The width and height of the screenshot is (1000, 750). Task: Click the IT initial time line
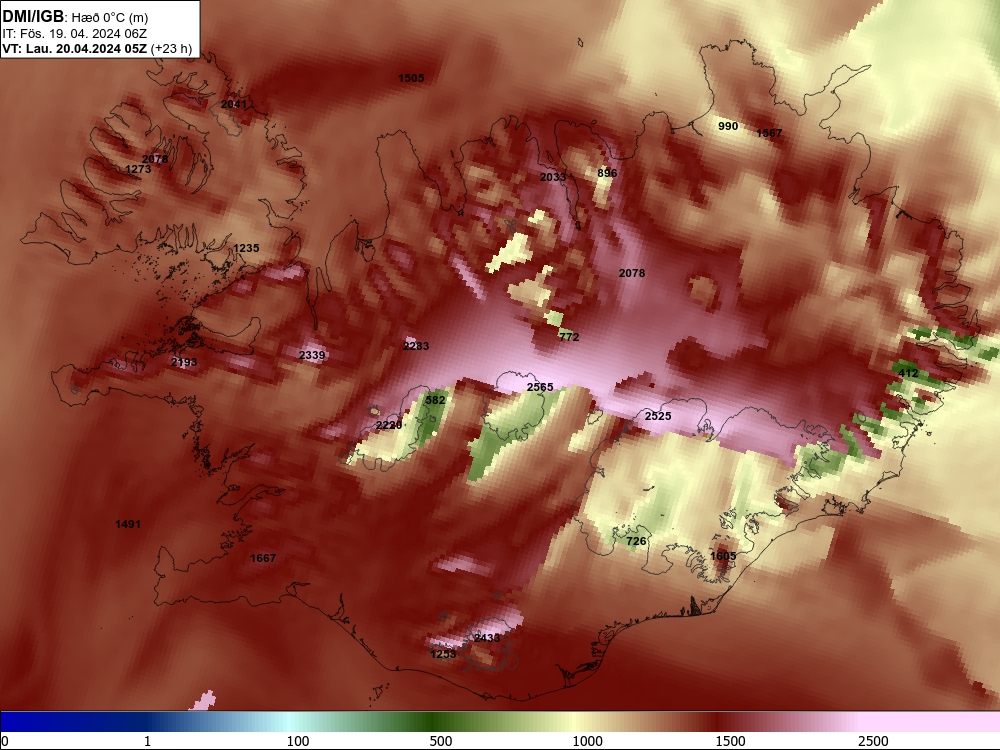(x=75, y=34)
